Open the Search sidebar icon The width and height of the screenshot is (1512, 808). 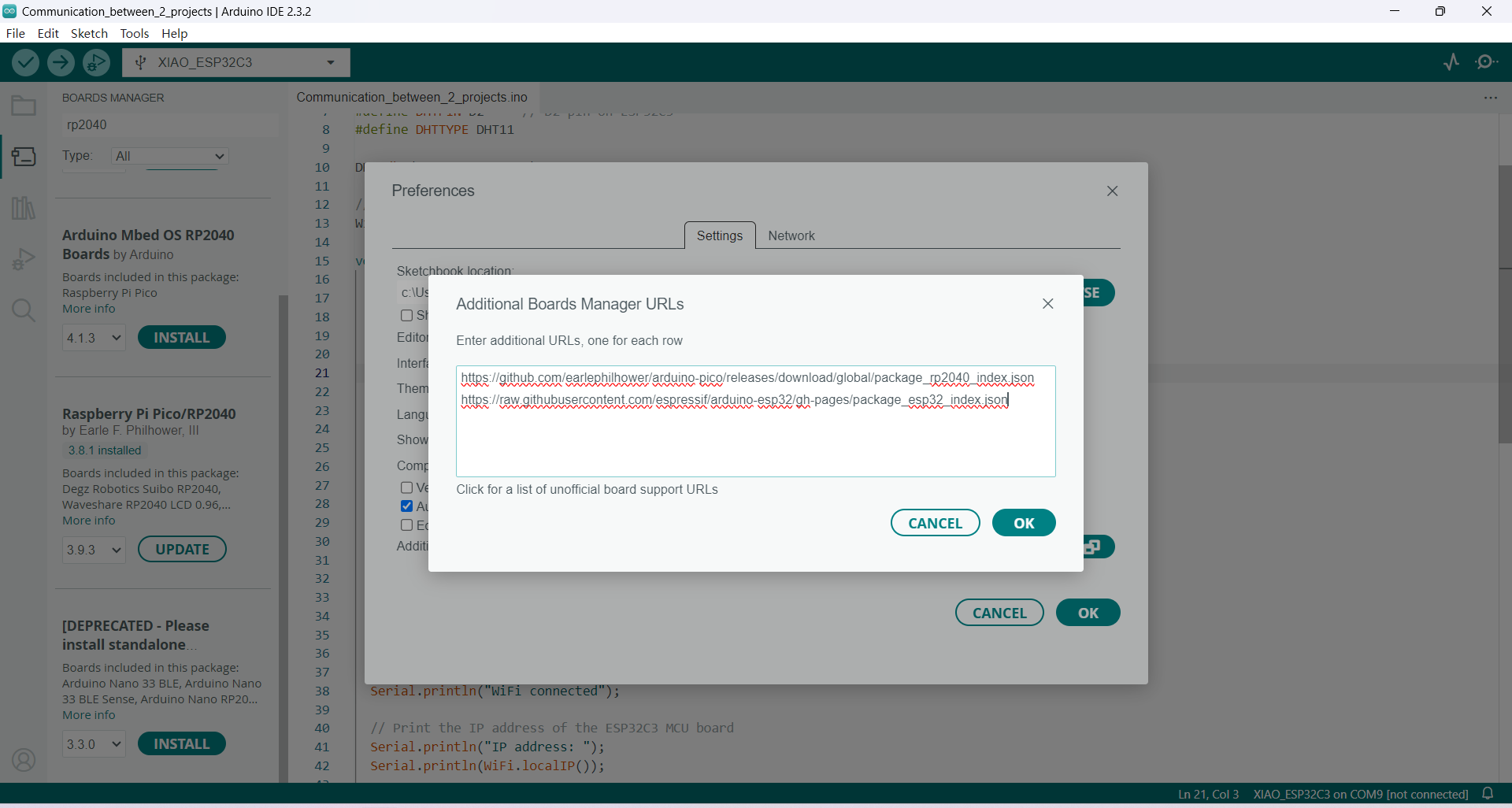point(24,310)
